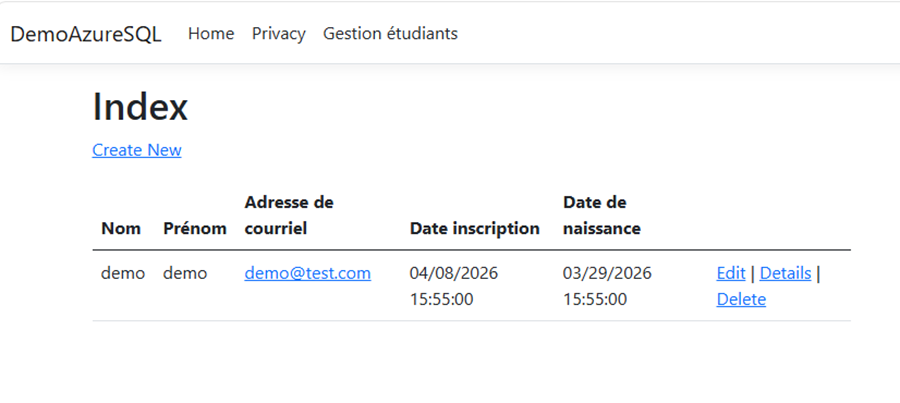Go to the Privacy page
The image size is (900, 403).
[278, 34]
